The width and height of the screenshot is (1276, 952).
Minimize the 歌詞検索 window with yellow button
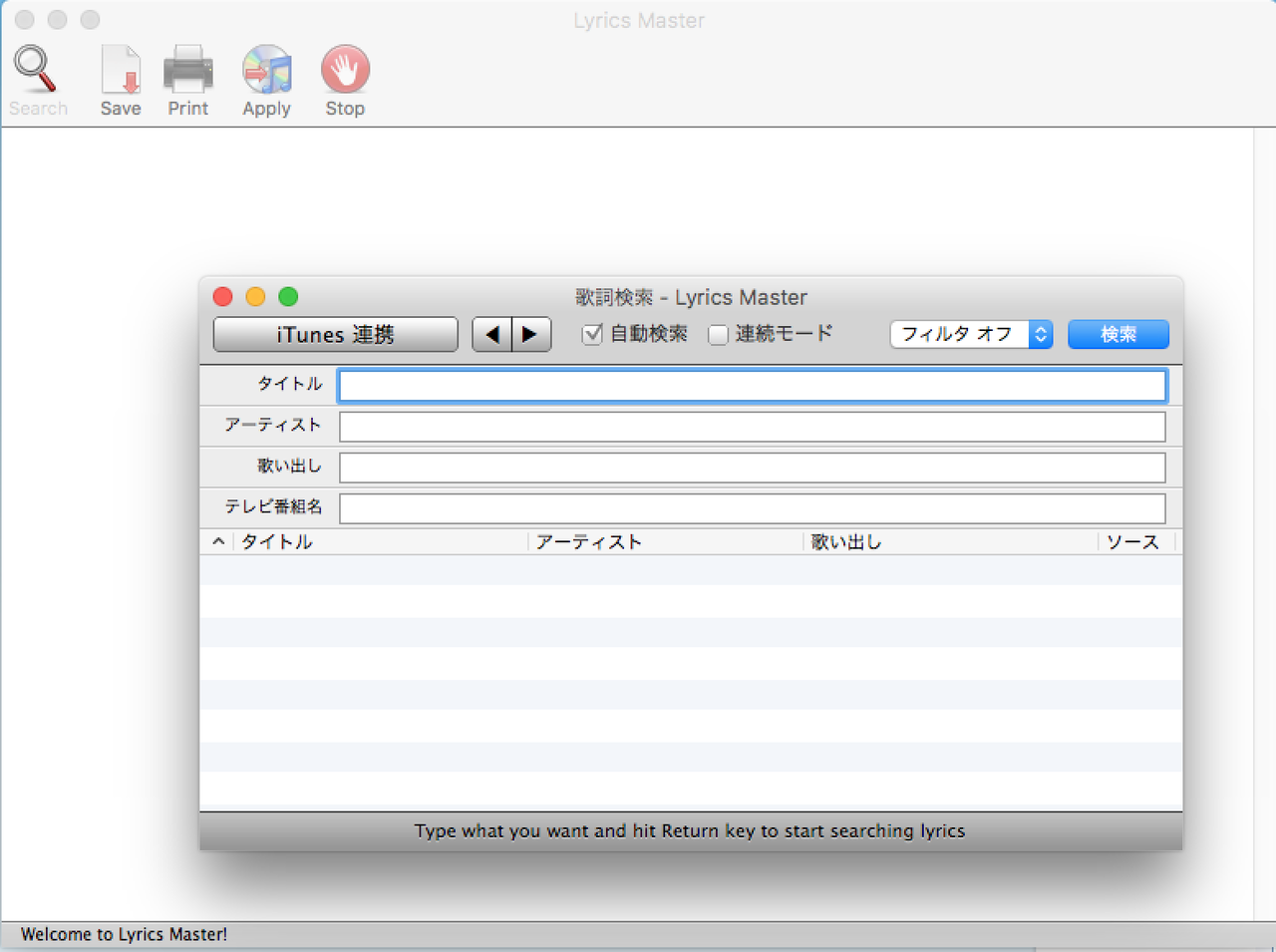pyautogui.click(x=255, y=296)
